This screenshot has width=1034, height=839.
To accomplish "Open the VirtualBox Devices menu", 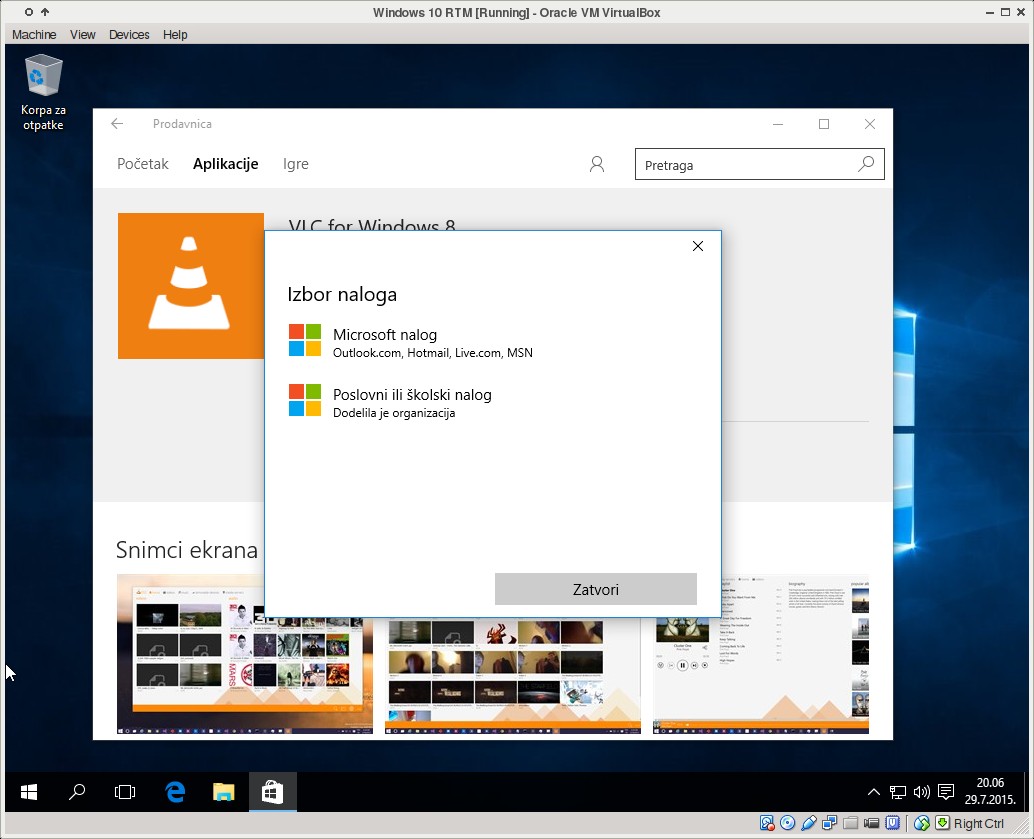I will click(129, 34).
